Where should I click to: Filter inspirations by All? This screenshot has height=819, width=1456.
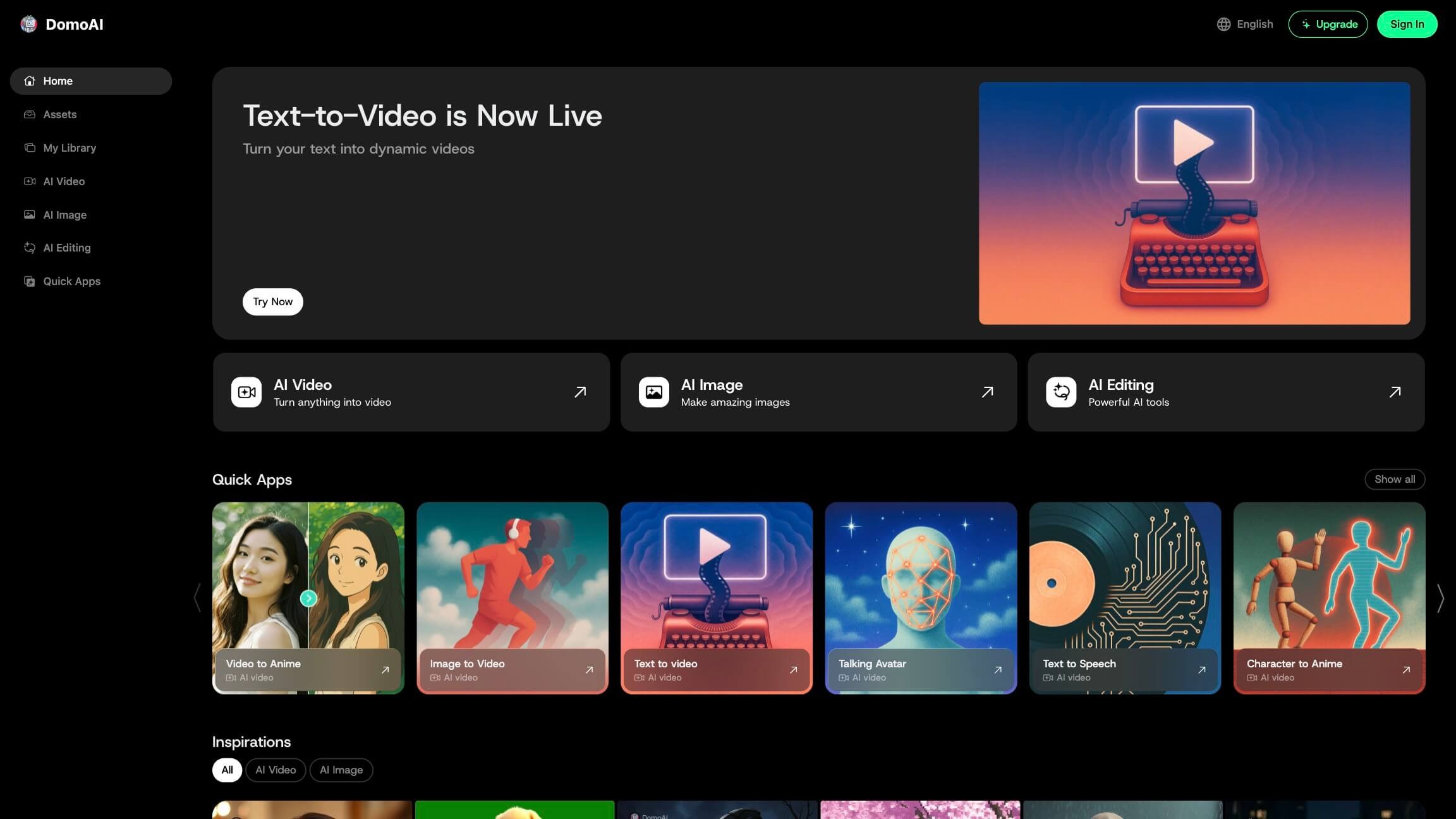click(227, 770)
